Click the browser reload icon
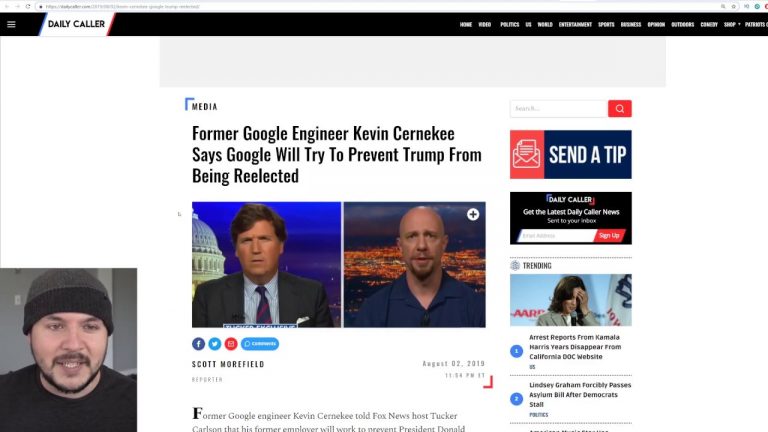 coord(28,6)
